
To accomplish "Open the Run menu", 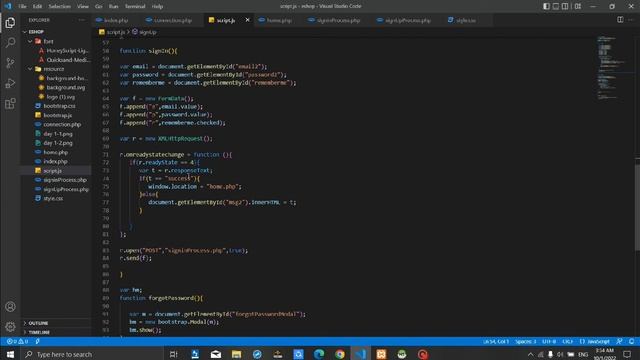I will point(113,6).
